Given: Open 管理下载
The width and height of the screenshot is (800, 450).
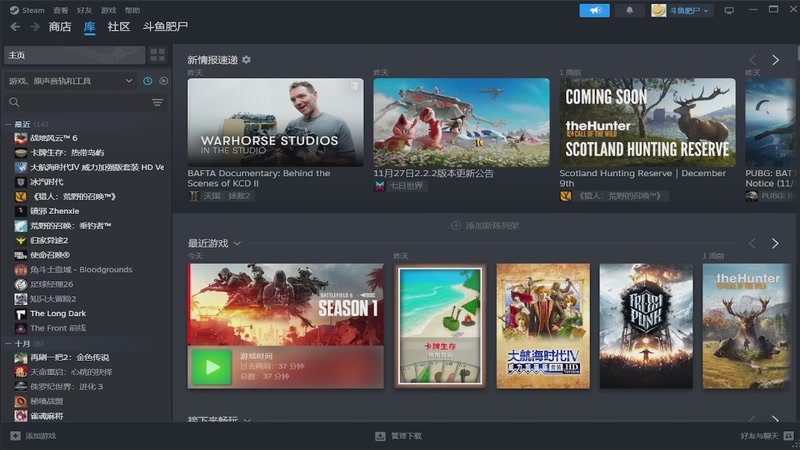Looking at the screenshot, I should tap(398, 436).
